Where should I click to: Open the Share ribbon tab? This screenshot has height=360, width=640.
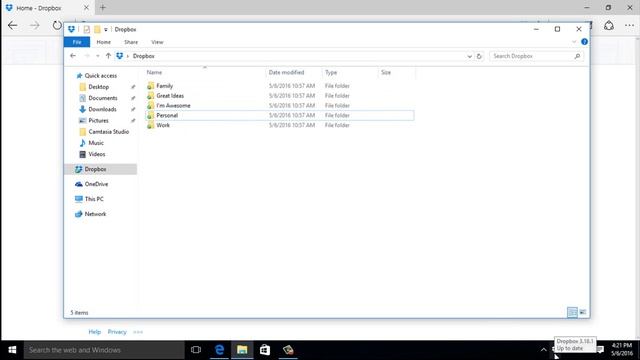pos(131,42)
